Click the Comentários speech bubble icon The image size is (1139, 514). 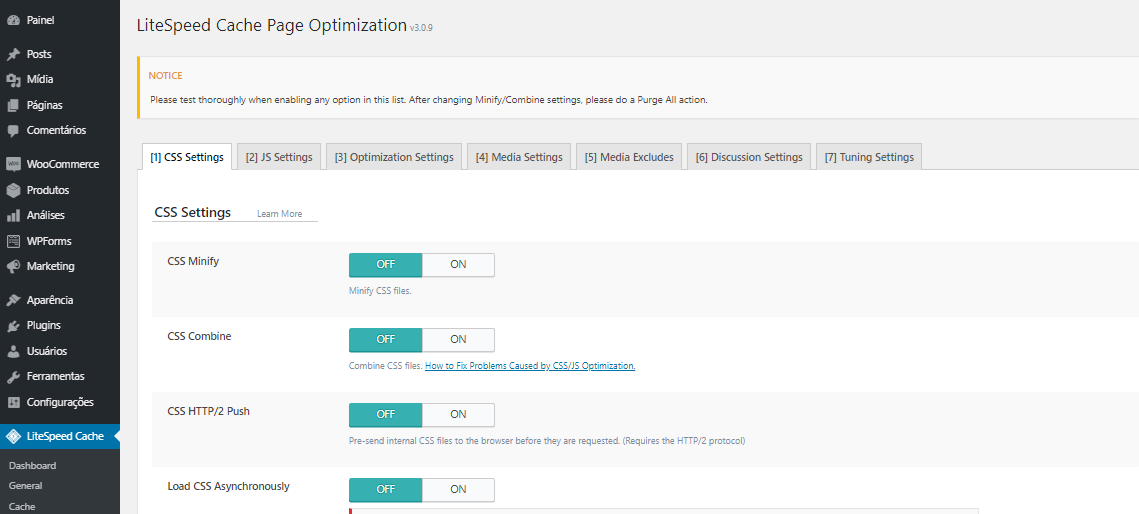click(x=13, y=131)
